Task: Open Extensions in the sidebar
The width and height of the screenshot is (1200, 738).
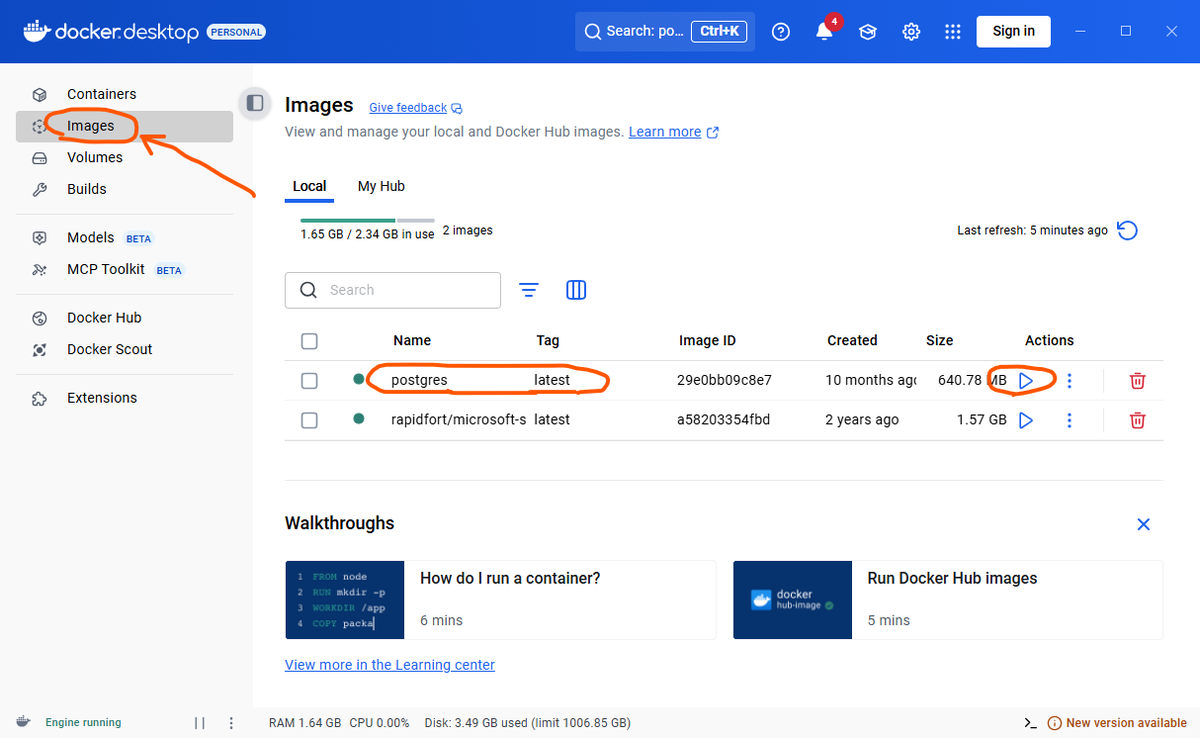Action: [124, 398]
